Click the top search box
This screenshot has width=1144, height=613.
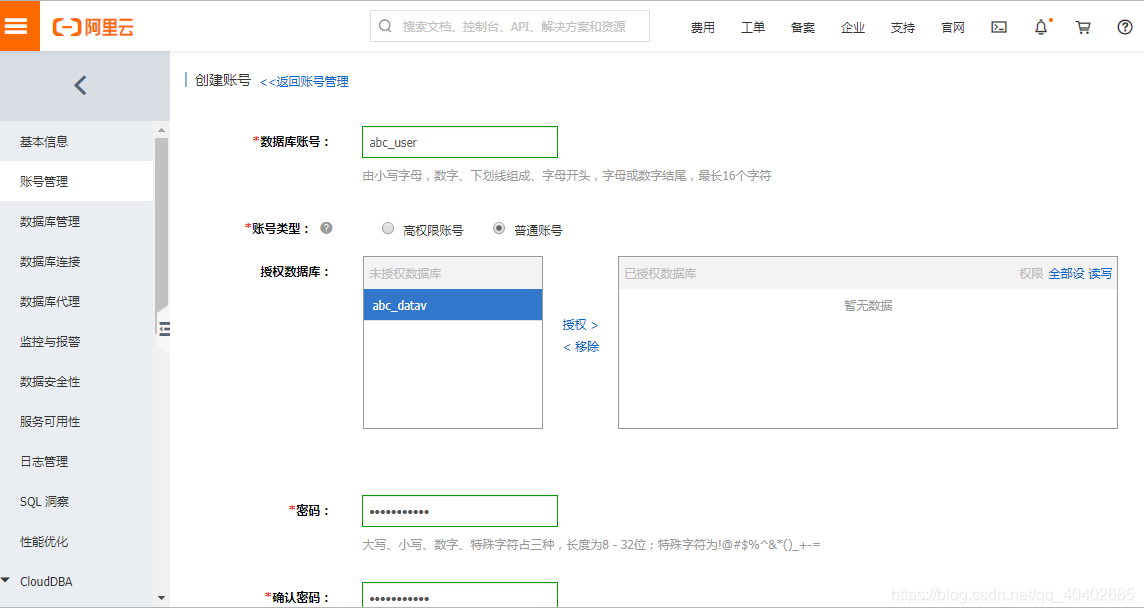[x=510, y=26]
